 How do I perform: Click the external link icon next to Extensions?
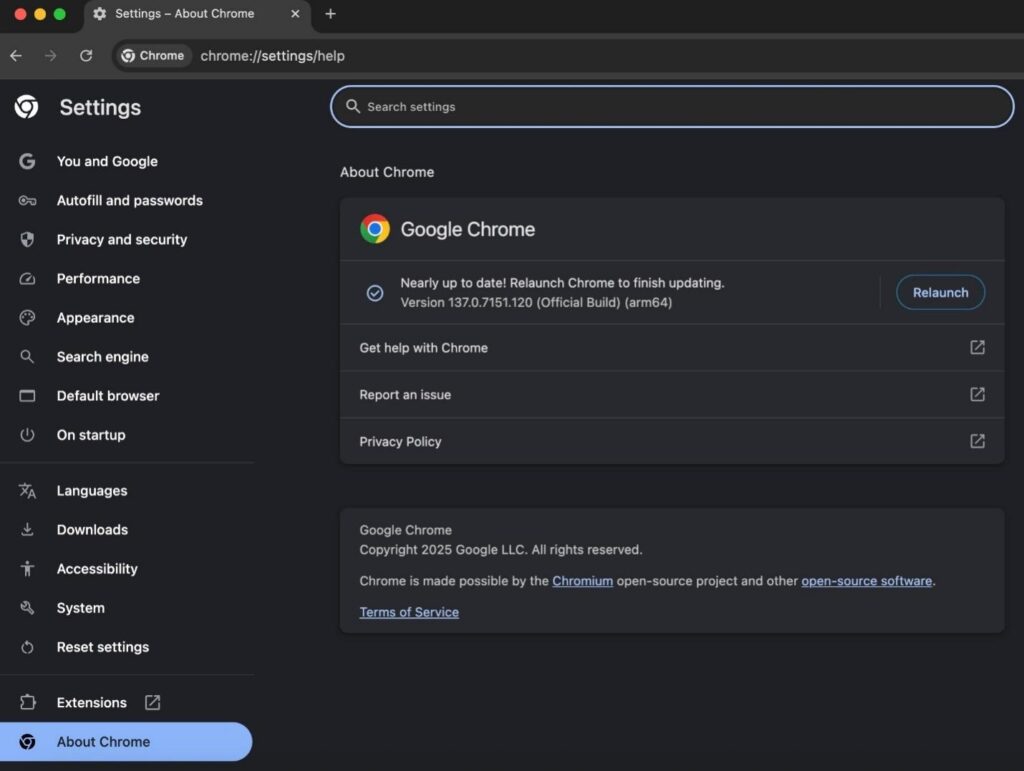coord(152,702)
